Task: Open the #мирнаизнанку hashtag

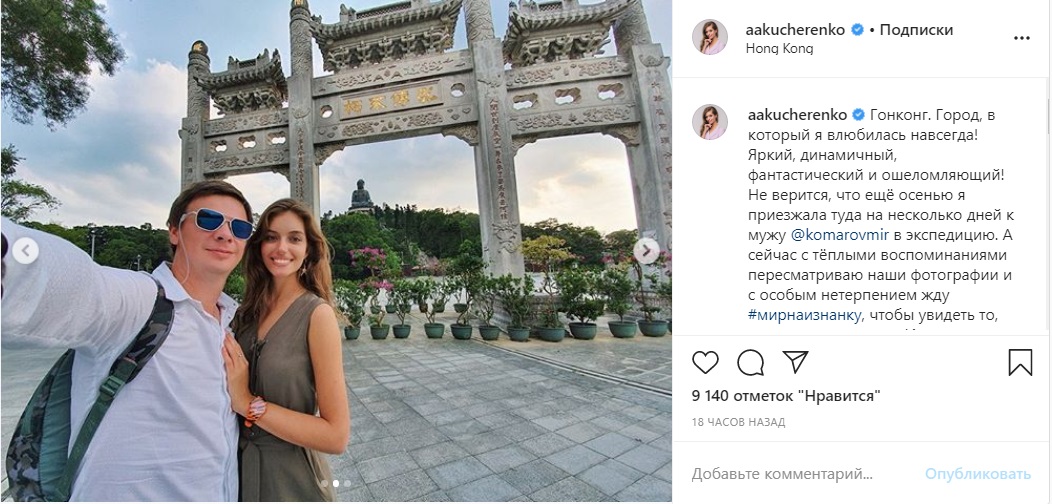Action: [x=805, y=315]
